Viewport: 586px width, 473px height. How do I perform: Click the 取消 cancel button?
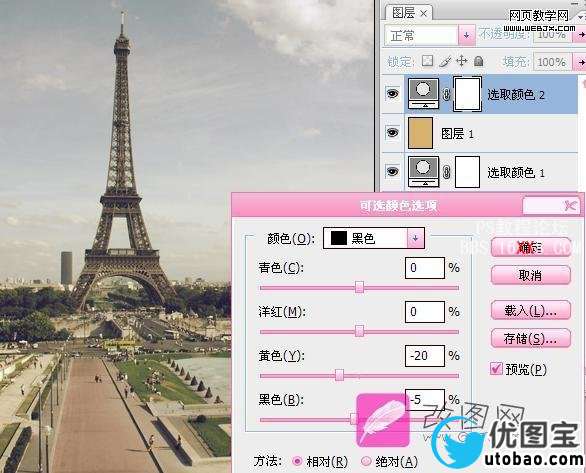(x=531, y=276)
